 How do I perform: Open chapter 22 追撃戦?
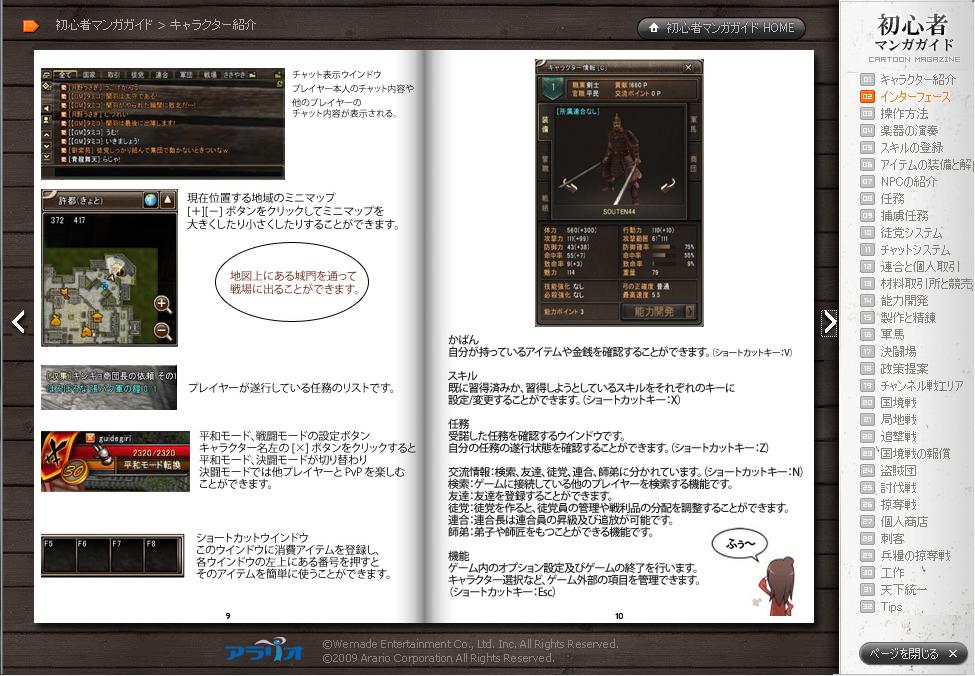pos(889,437)
